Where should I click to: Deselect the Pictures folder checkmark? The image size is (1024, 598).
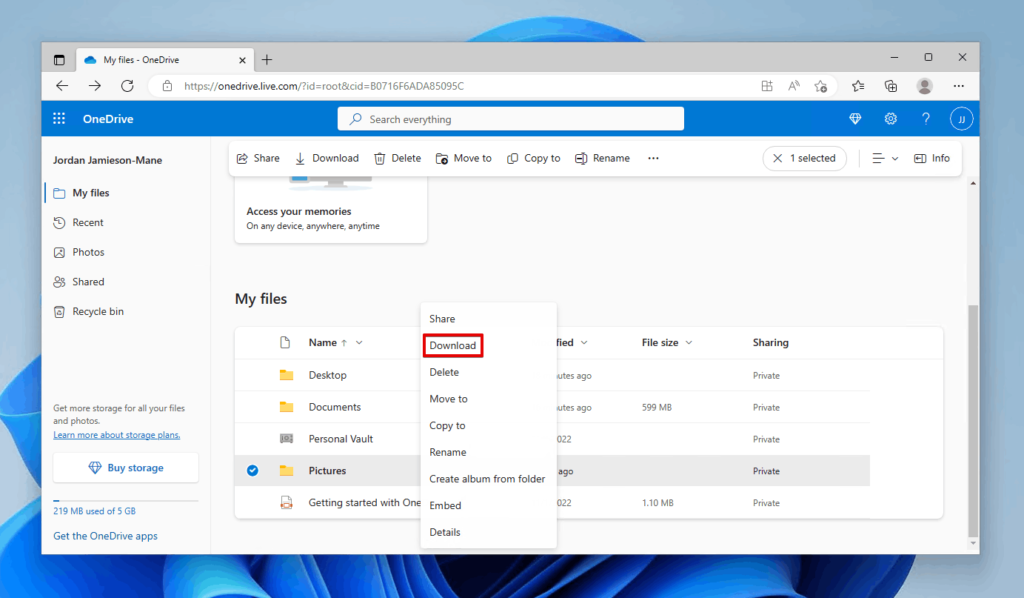pyautogui.click(x=252, y=470)
